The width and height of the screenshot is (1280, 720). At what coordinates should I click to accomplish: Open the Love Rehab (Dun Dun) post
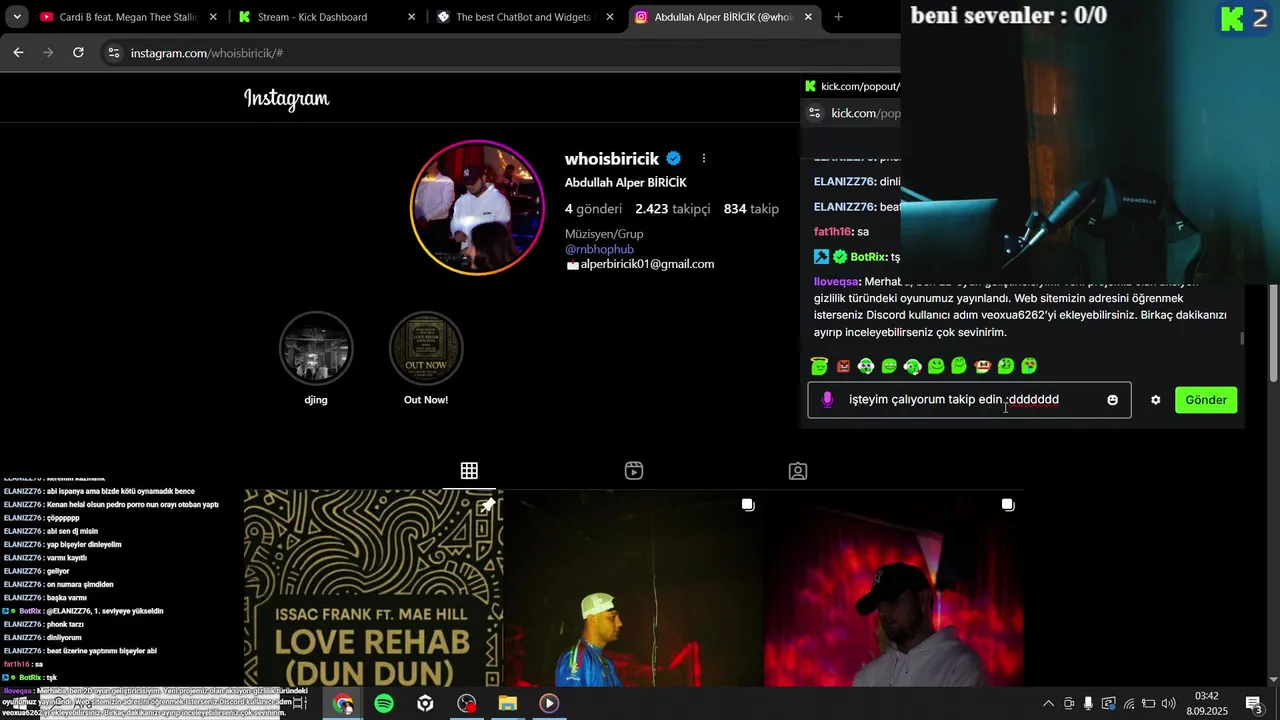pyautogui.click(x=373, y=588)
